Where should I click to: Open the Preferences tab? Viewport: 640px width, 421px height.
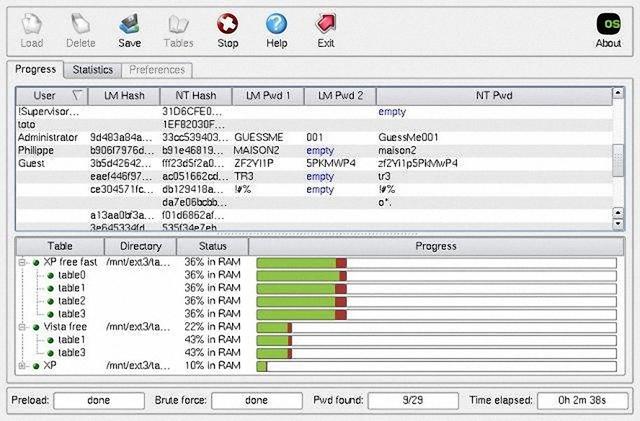tap(157, 70)
